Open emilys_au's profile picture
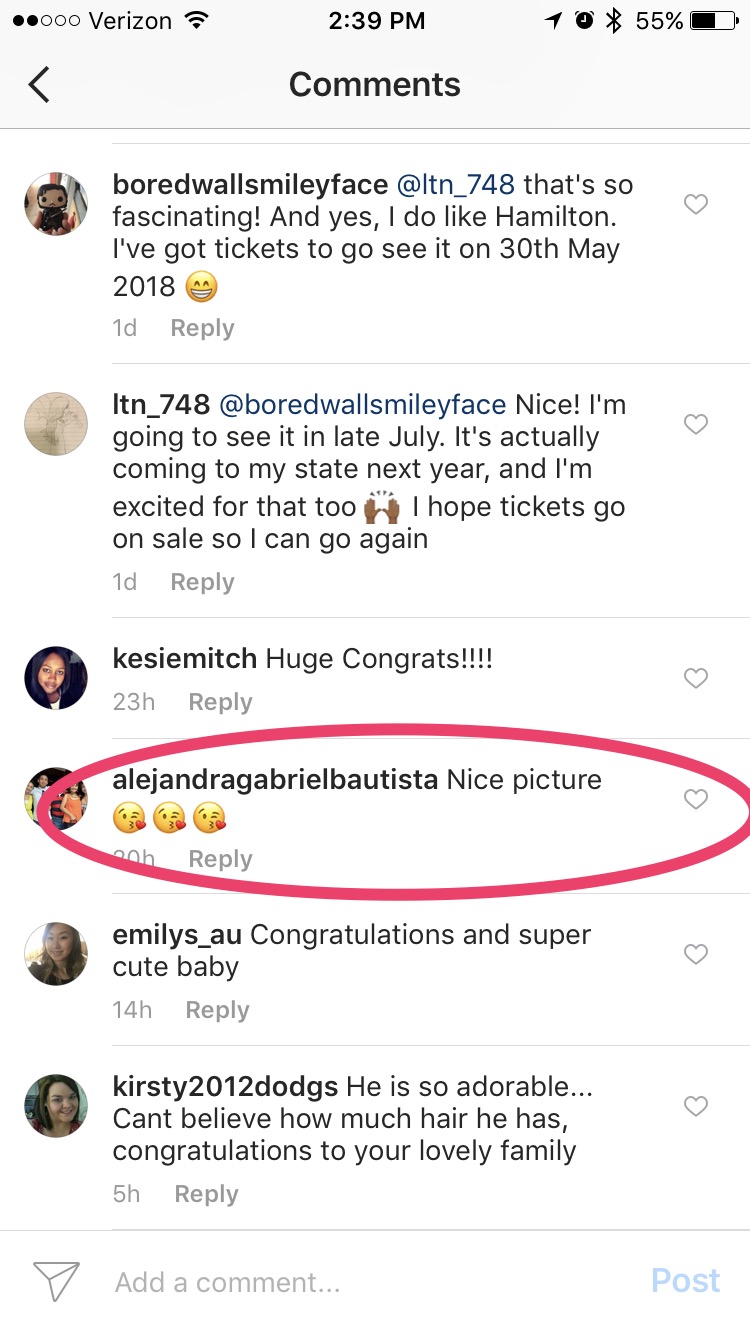Image resolution: width=750 pixels, height=1334 pixels. pyautogui.click(x=56, y=954)
